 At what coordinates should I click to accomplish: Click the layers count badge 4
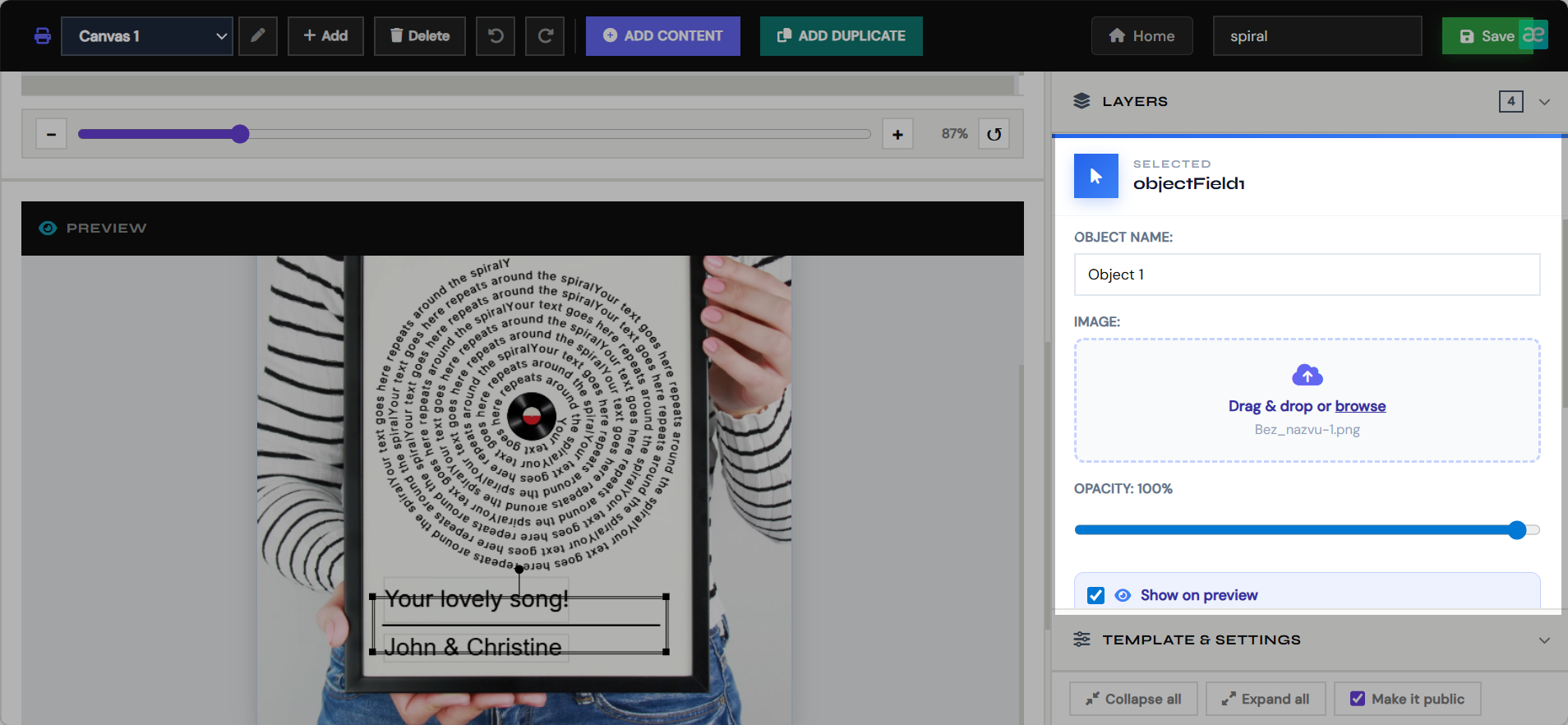[1510, 101]
